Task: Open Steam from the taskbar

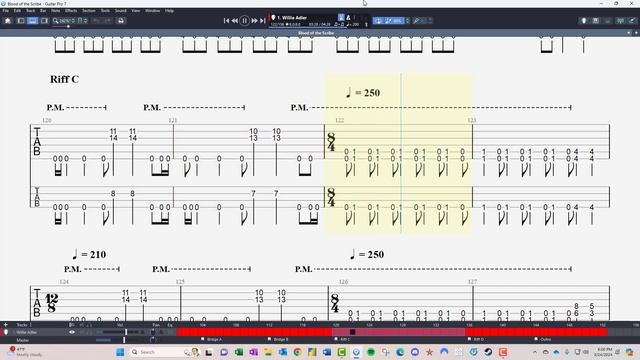Action: [488, 352]
